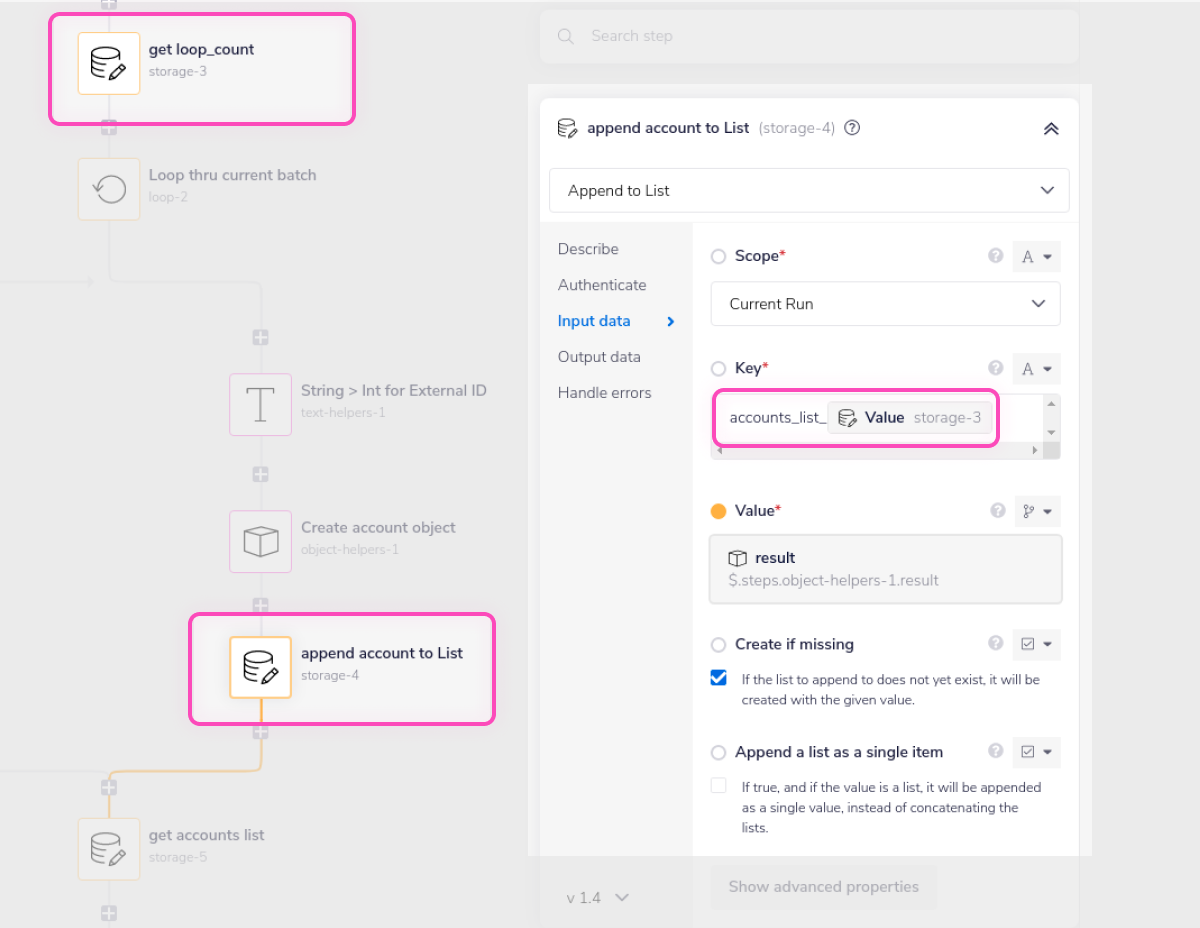Click the get accounts list storage icon

click(x=109, y=849)
